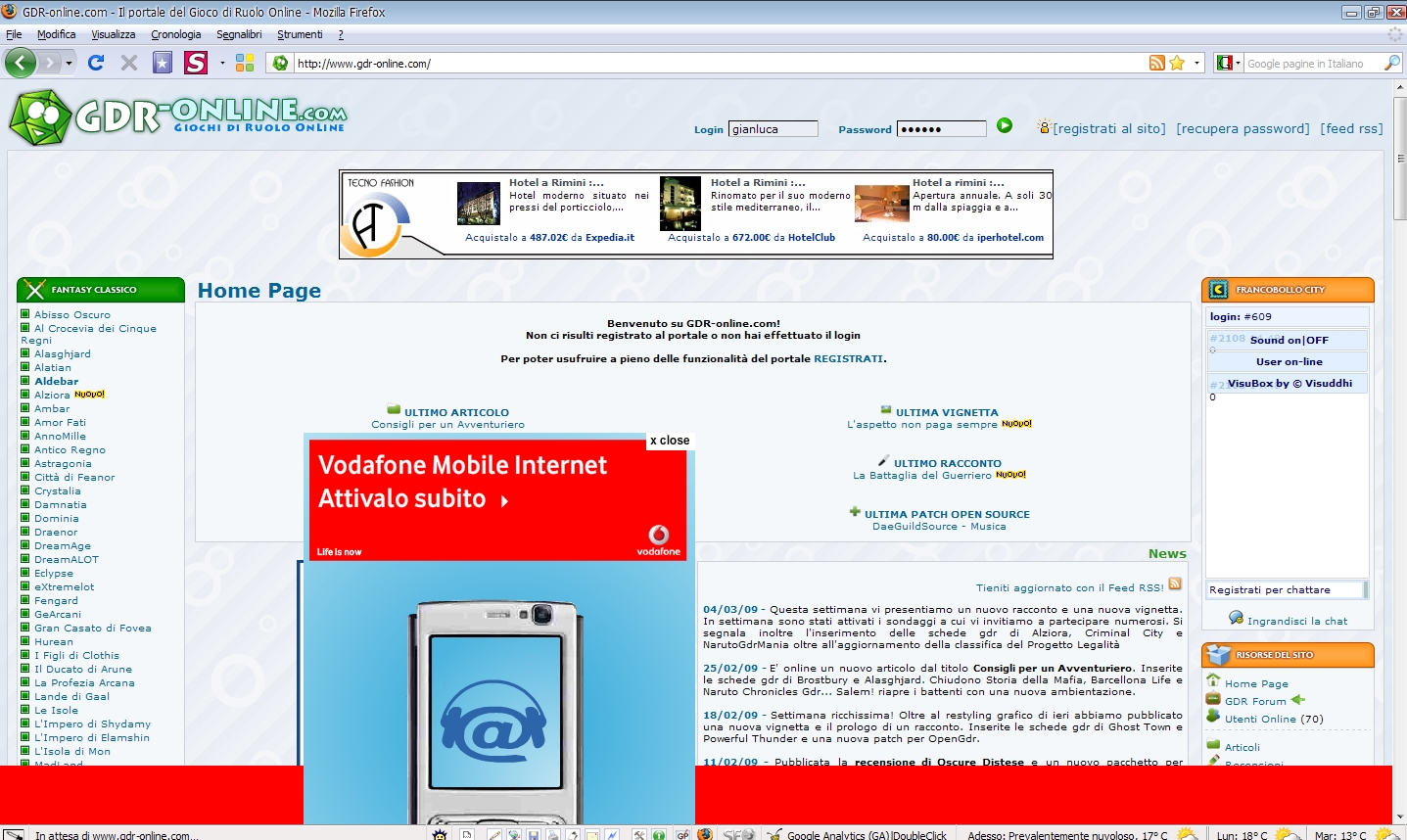Image resolution: width=1407 pixels, height=840 pixels.
Task: Bookmark this page with the yellow star
Action: 1177,63
